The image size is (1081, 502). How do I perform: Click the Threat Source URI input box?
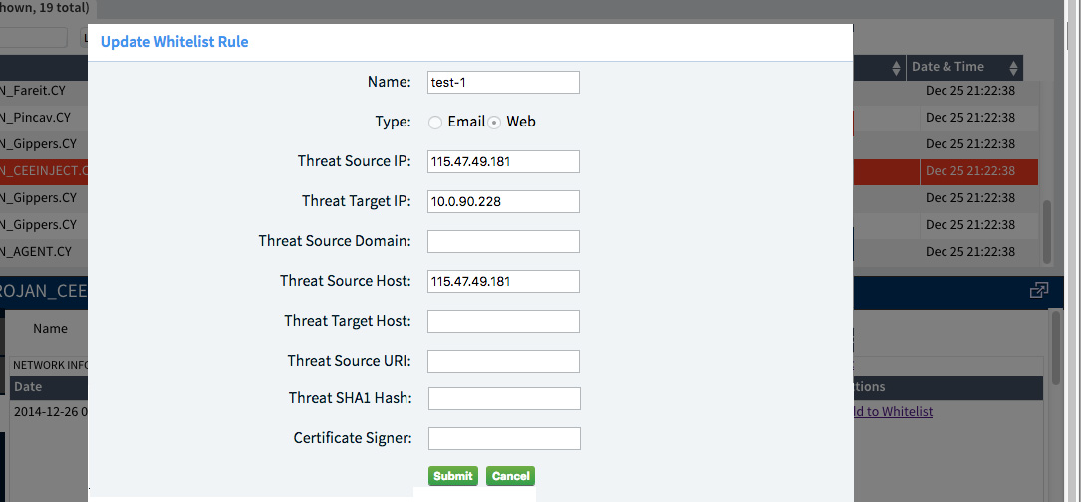(x=503, y=361)
